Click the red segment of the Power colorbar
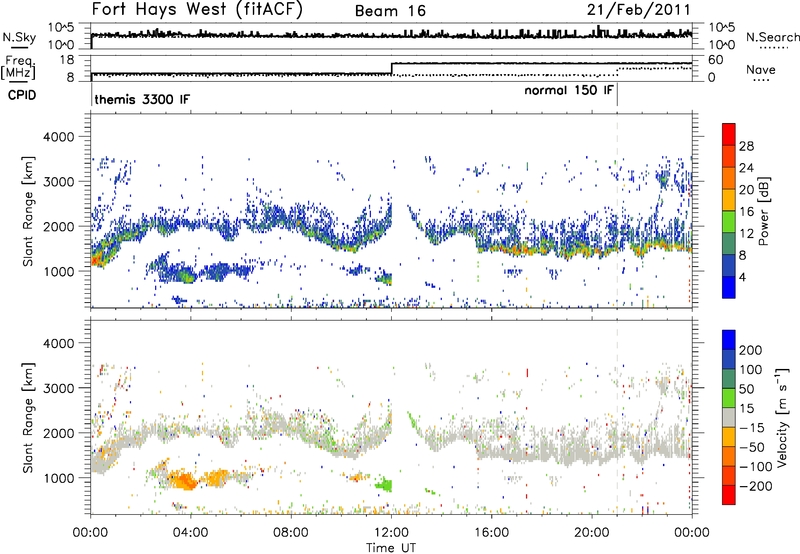The width and height of the screenshot is (800, 554). point(729,134)
